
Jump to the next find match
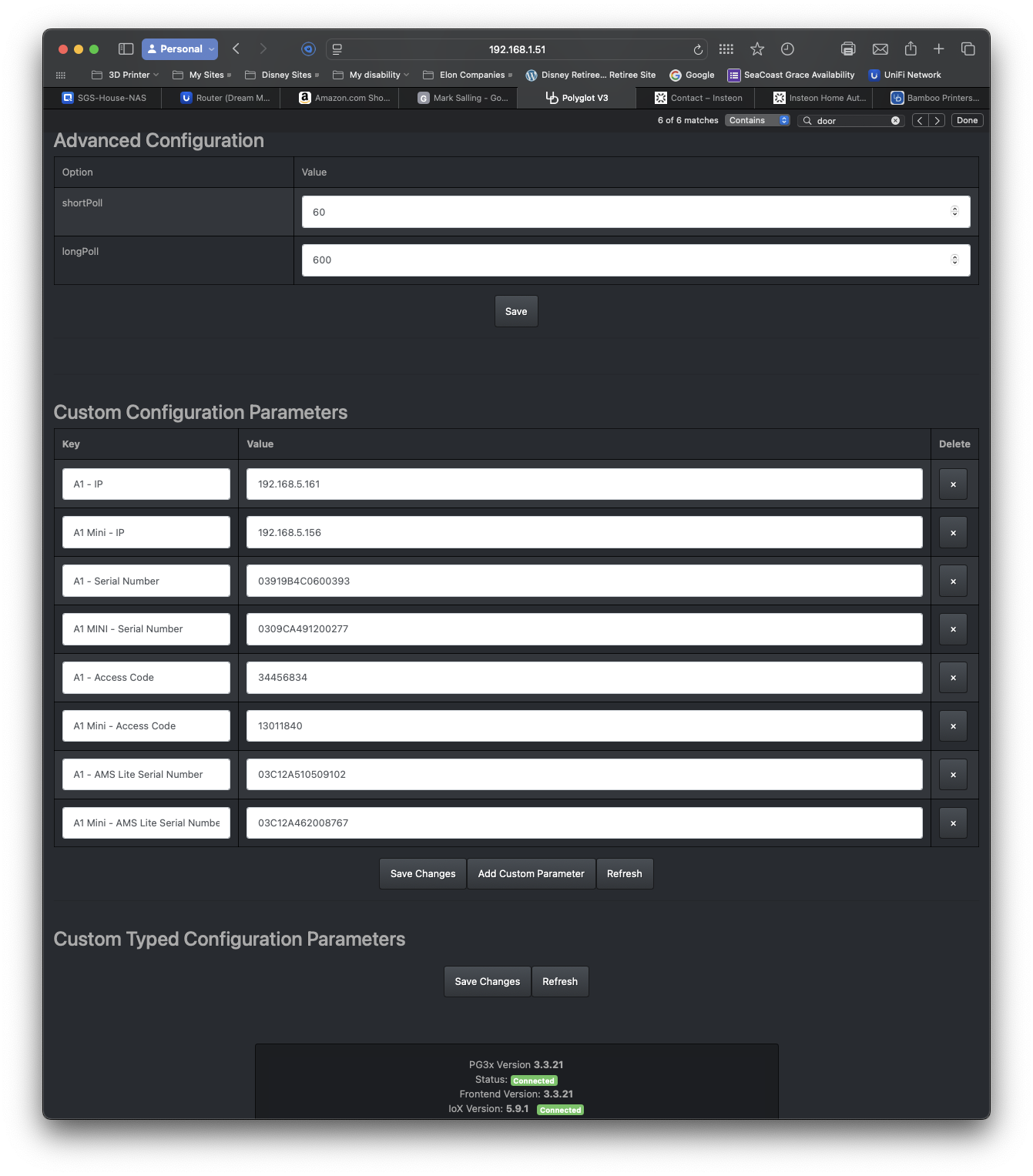(937, 120)
